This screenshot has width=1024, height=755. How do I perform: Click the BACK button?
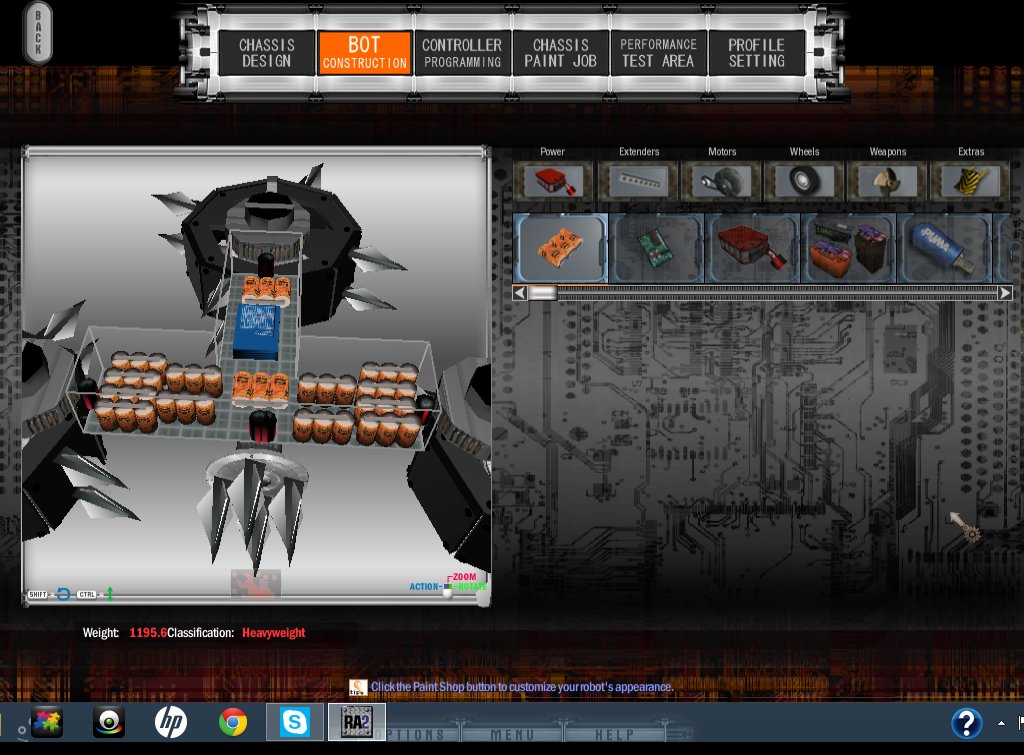click(x=38, y=33)
